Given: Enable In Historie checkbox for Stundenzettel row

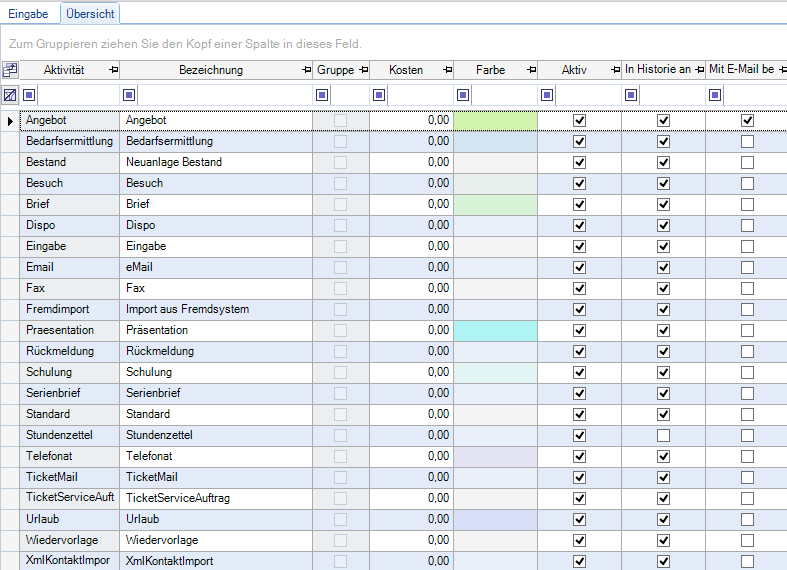Looking at the screenshot, I should pos(663,435).
